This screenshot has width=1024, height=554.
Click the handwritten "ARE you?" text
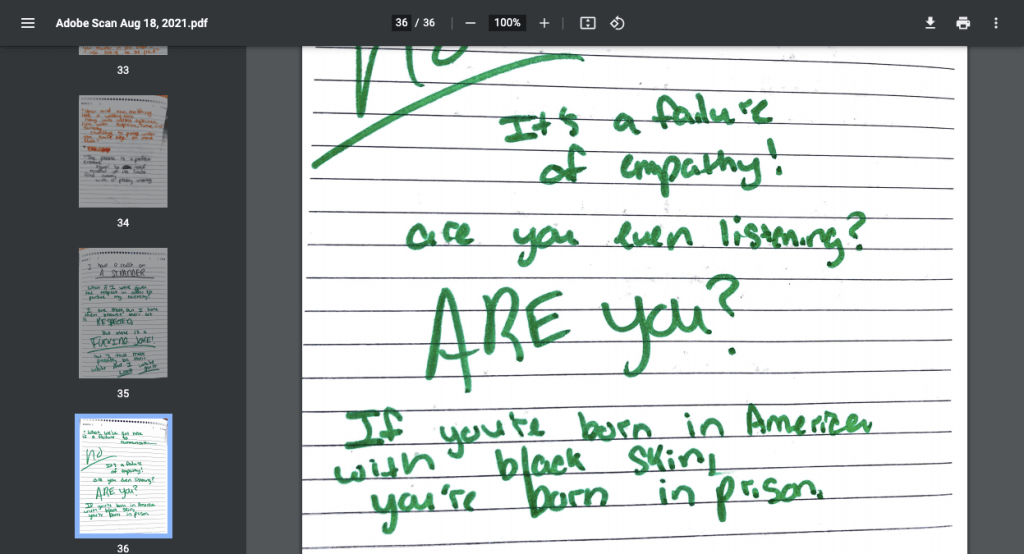580,325
